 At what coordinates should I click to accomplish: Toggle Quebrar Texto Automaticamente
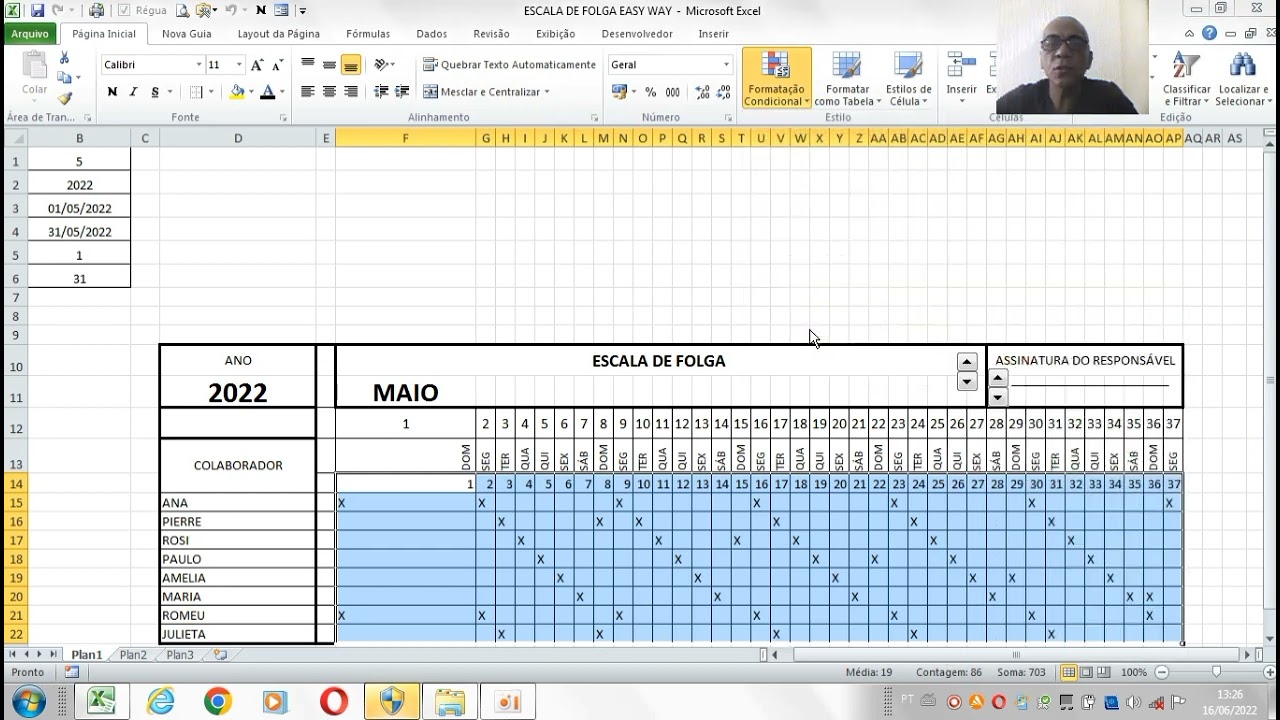point(509,65)
